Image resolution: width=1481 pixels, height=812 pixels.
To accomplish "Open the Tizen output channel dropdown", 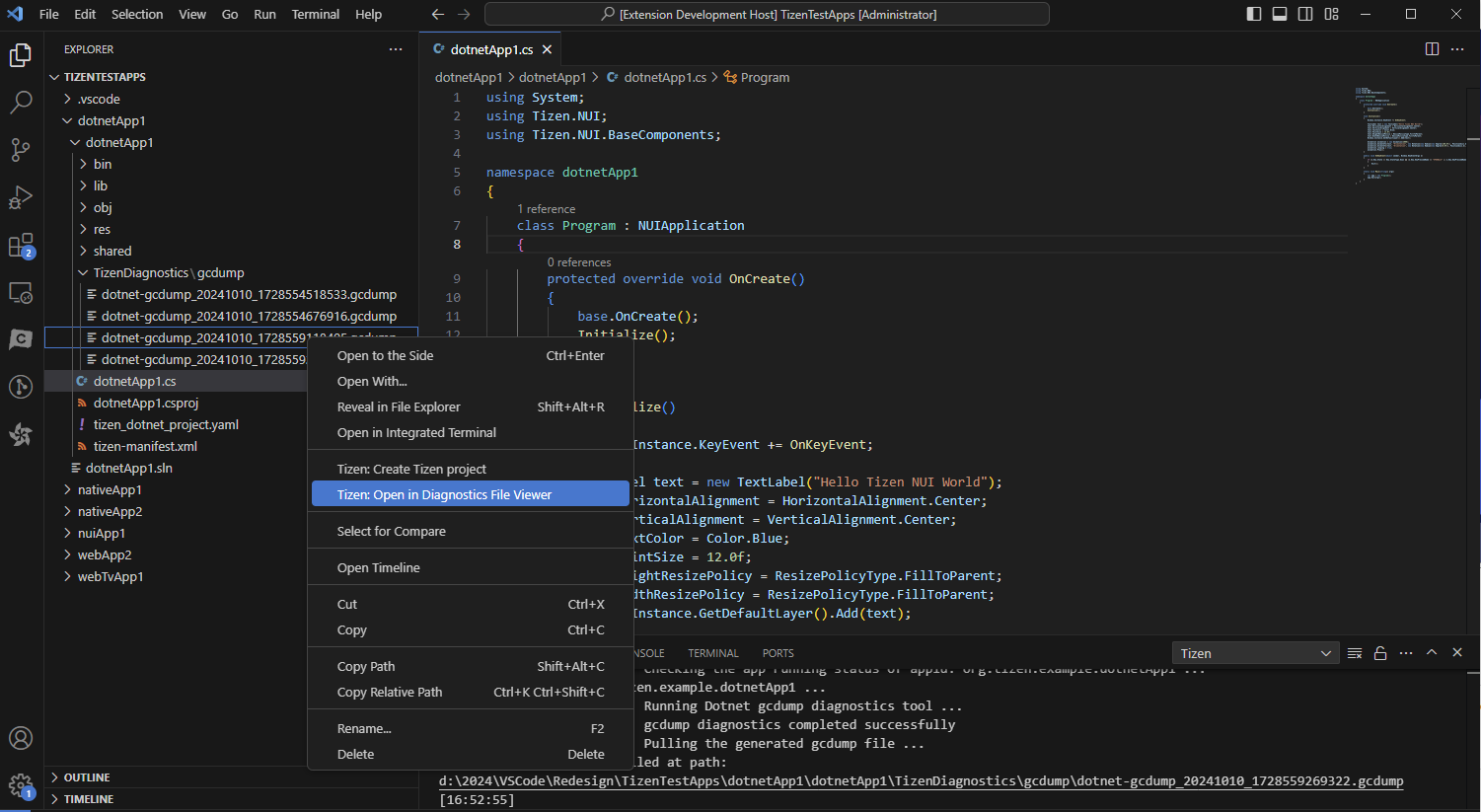I will point(1255,652).
